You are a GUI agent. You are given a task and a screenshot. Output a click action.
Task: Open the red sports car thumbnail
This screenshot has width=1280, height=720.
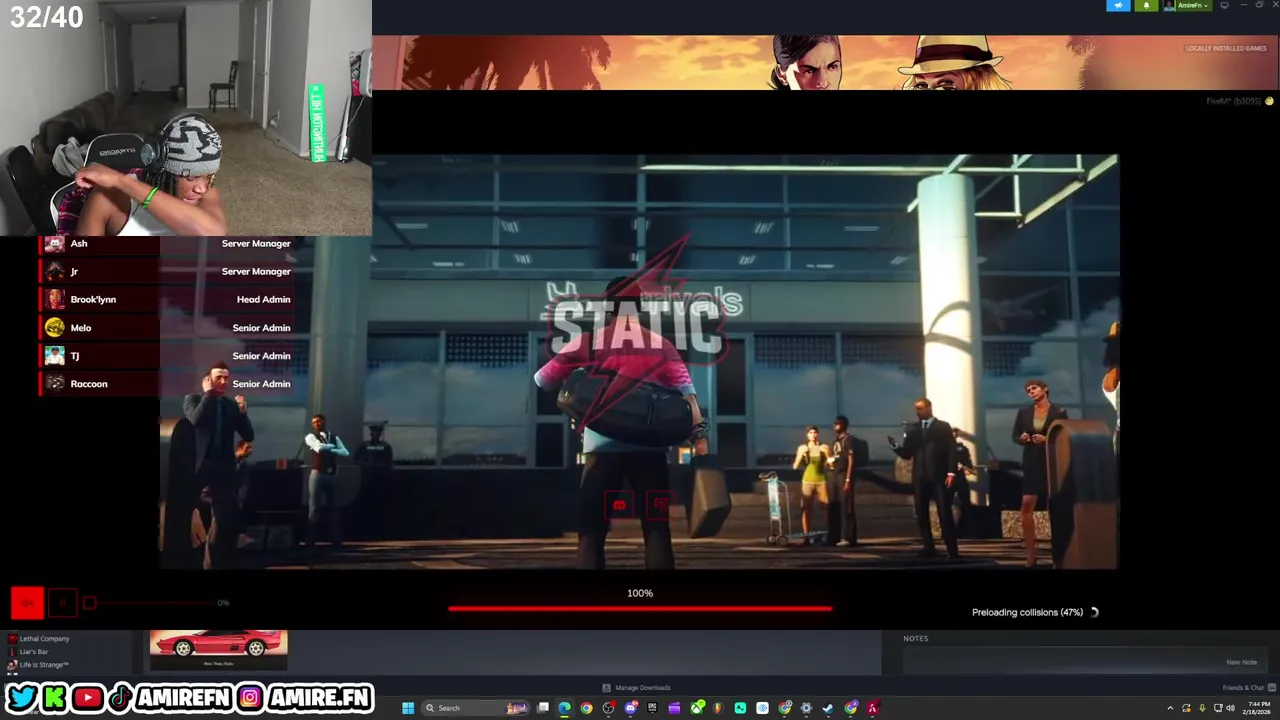218,649
